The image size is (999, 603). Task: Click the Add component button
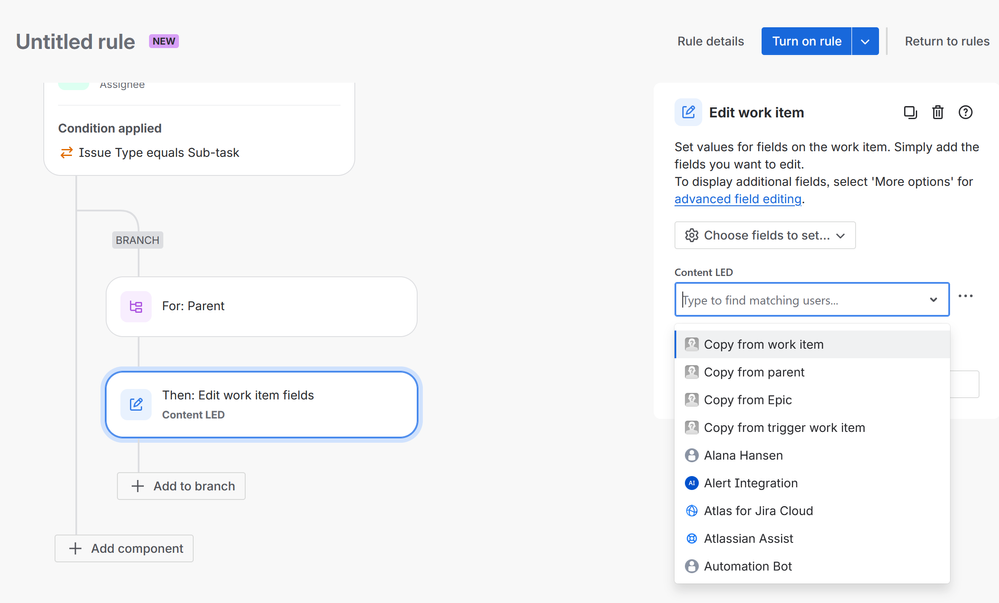pyautogui.click(x=124, y=549)
